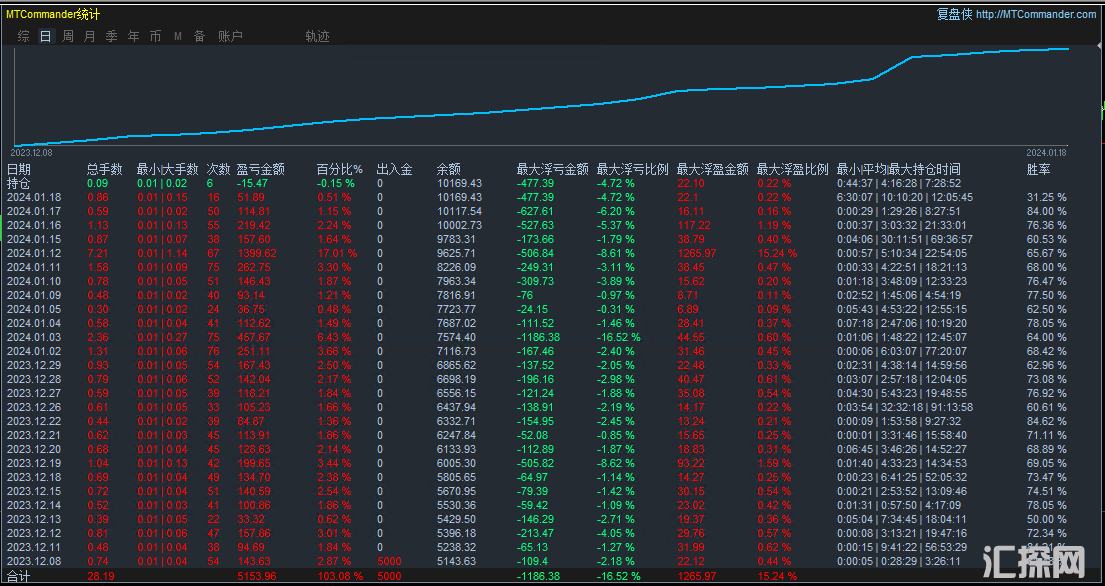Click the 最大浮亏金额 column header
1105x586 pixels.
tap(552, 170)
